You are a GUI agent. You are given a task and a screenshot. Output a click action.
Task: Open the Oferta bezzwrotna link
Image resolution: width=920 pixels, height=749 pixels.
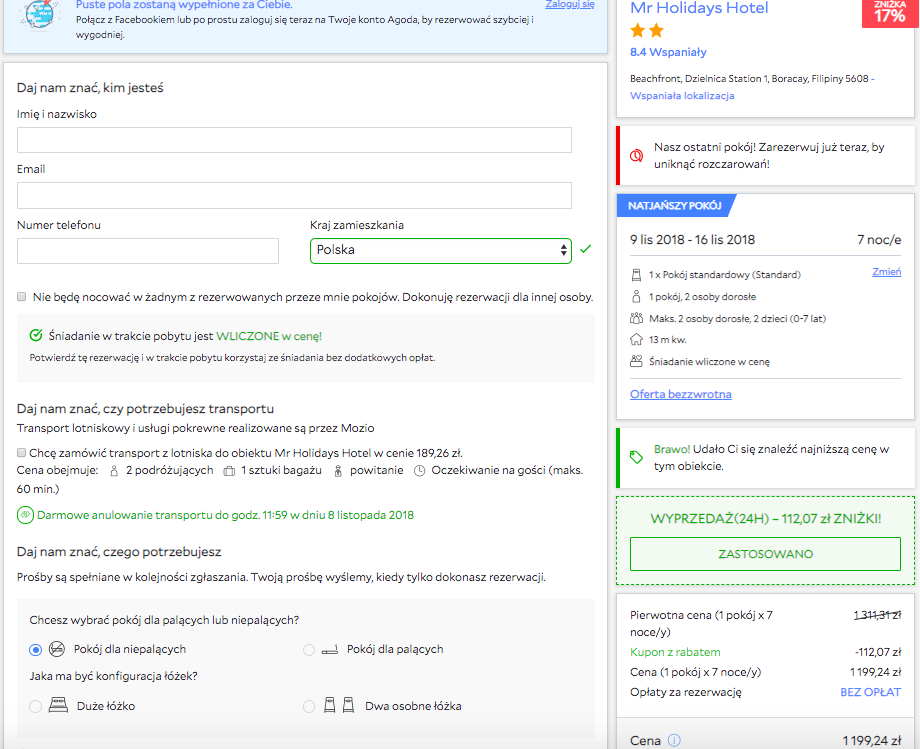tap(680, 394)
